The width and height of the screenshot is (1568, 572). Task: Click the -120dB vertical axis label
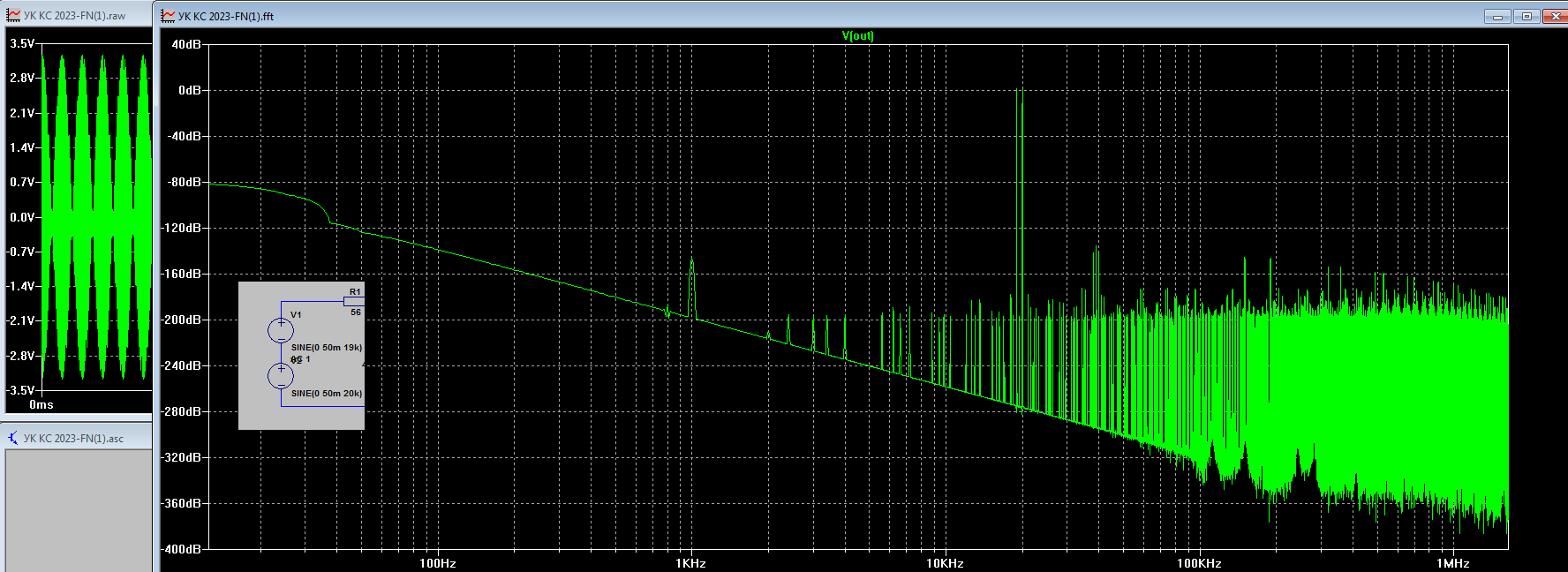181,228
